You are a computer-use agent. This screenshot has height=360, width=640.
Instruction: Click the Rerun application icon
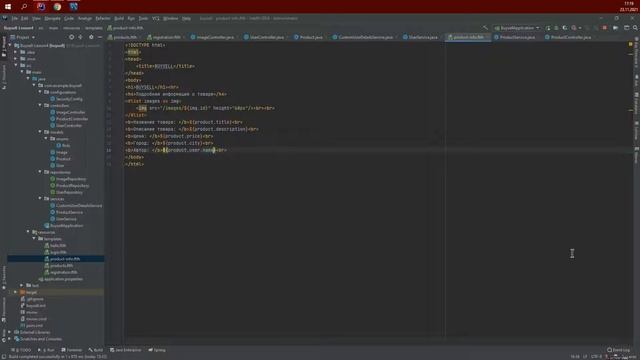pyautogui.click(x=548, y=28)
